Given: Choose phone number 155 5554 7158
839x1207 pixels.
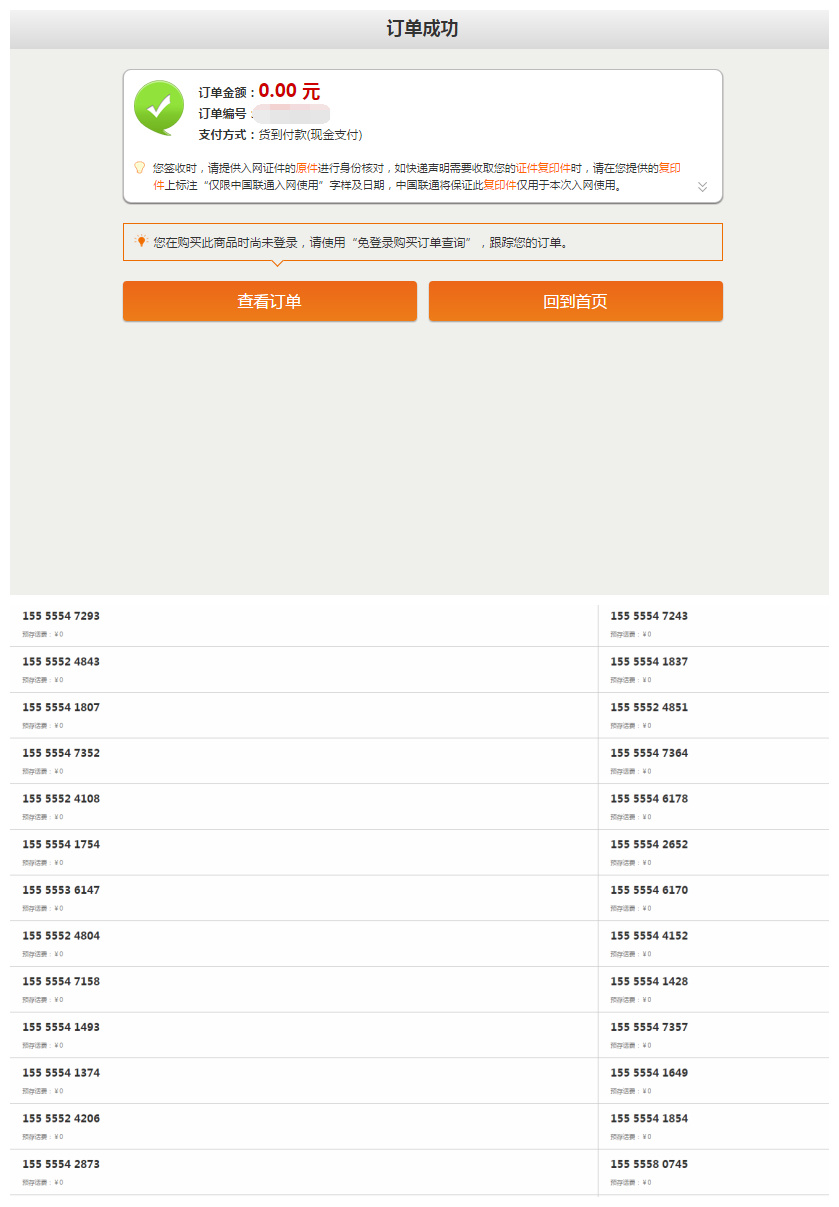Looking at the screenshot, I should click(61, 982).
